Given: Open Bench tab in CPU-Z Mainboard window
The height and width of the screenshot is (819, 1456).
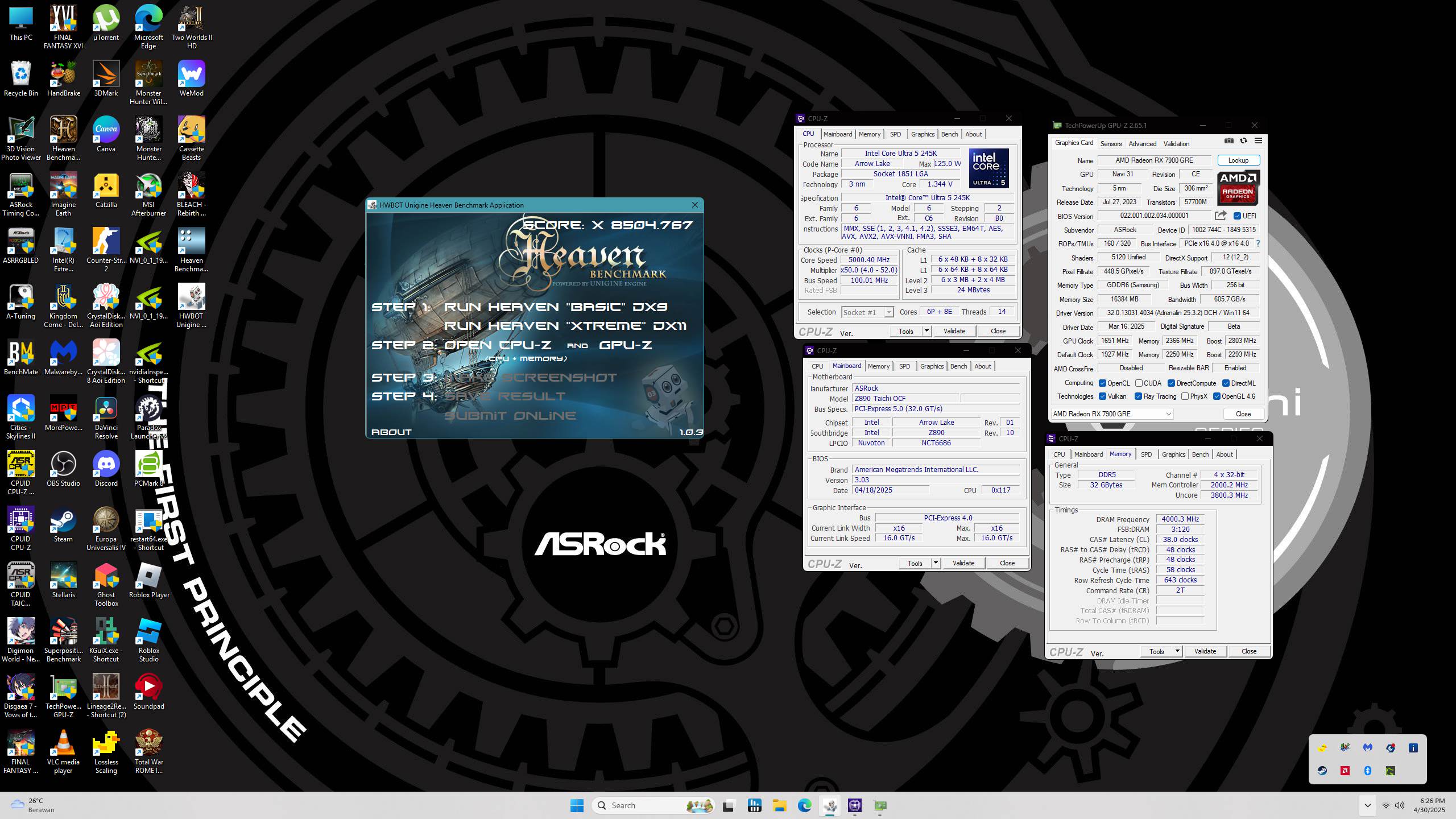Looking at the screenshot, I should pyautogui.click(x=958, y=366).
